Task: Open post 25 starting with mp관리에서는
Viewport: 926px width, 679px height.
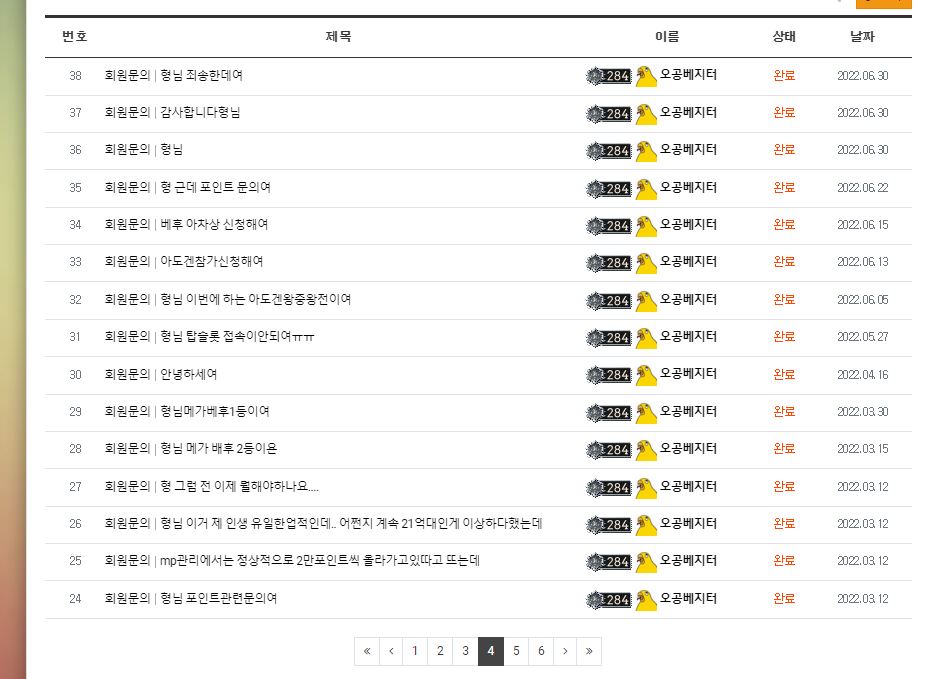Action: pos(292,561)
